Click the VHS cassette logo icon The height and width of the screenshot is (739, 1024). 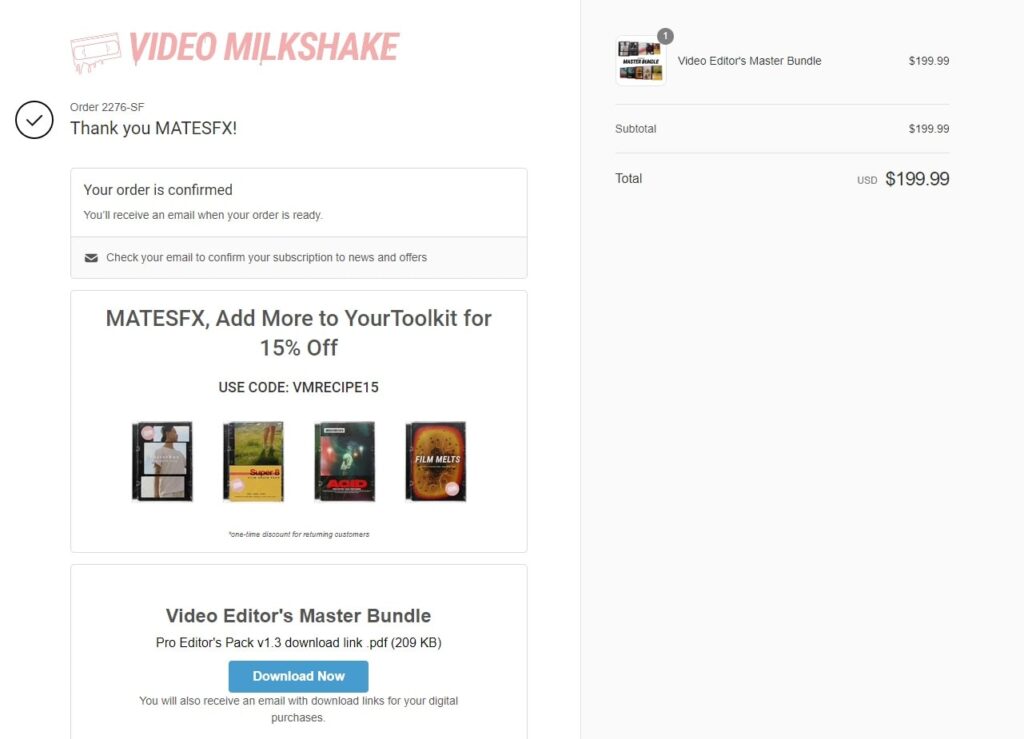click(95, 52)
